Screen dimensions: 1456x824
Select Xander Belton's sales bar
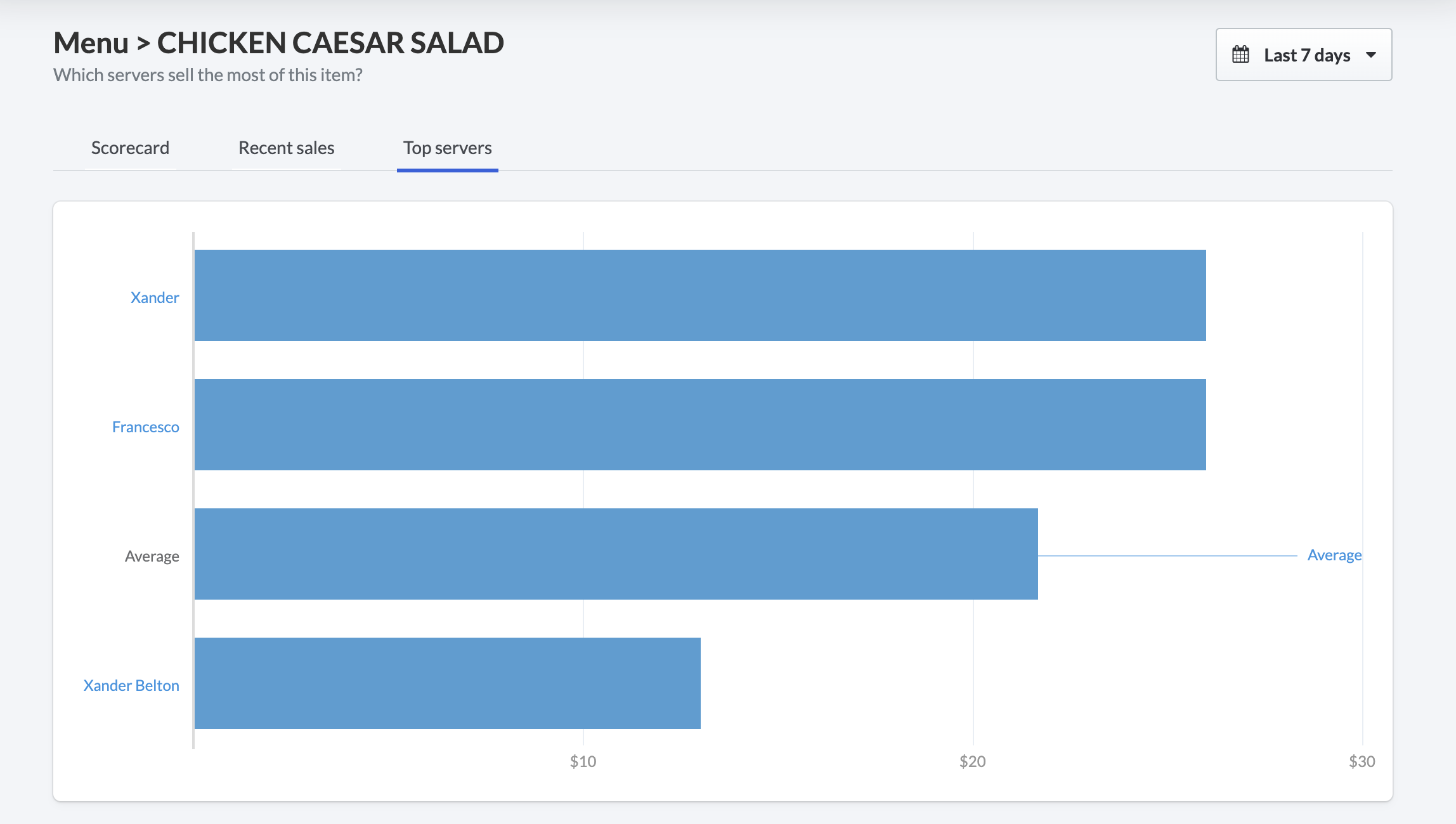click(447, 683)
